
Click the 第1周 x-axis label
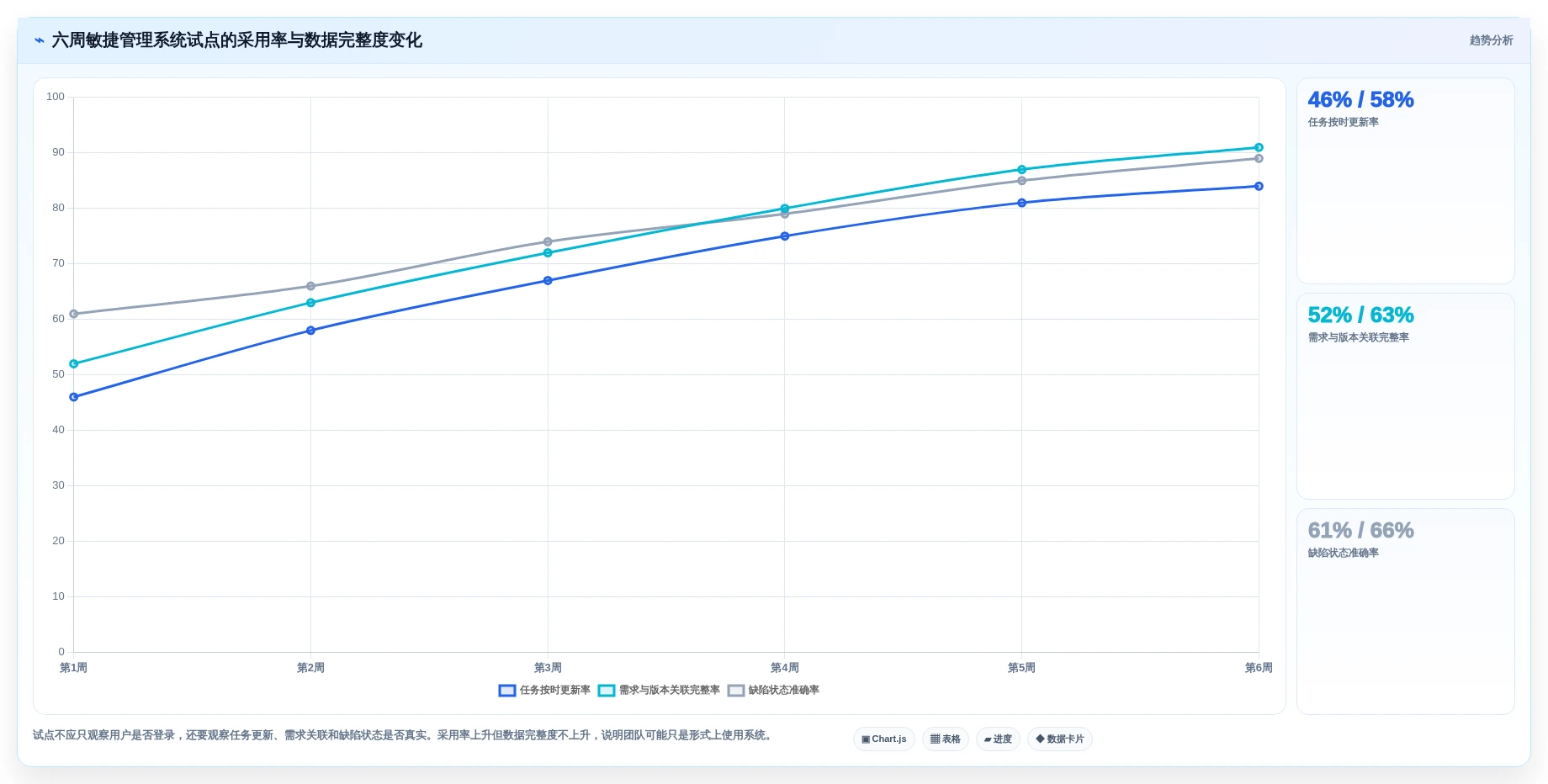[74, 668]
